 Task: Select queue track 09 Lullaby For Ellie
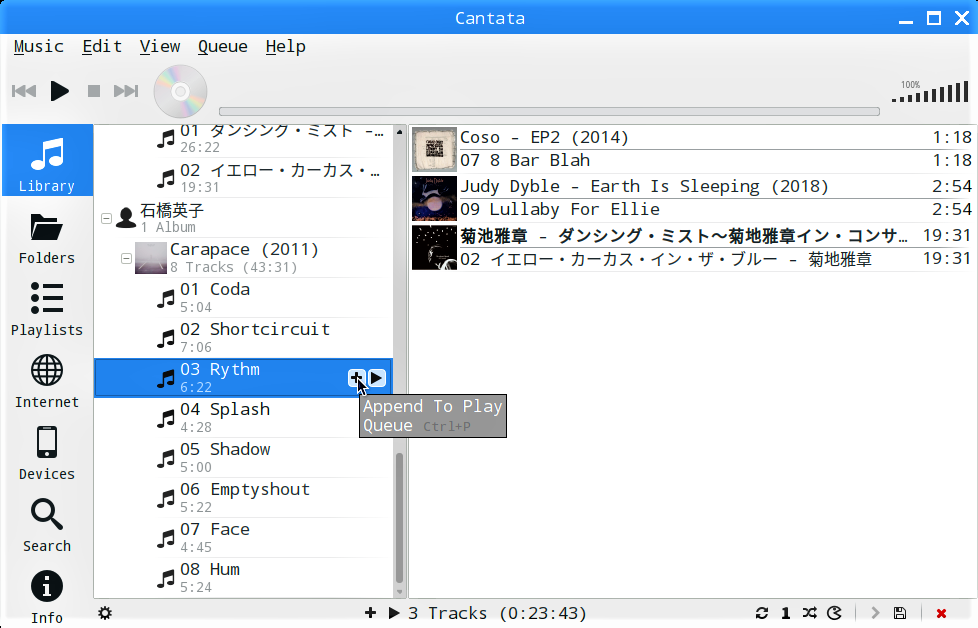click(715, 210)
